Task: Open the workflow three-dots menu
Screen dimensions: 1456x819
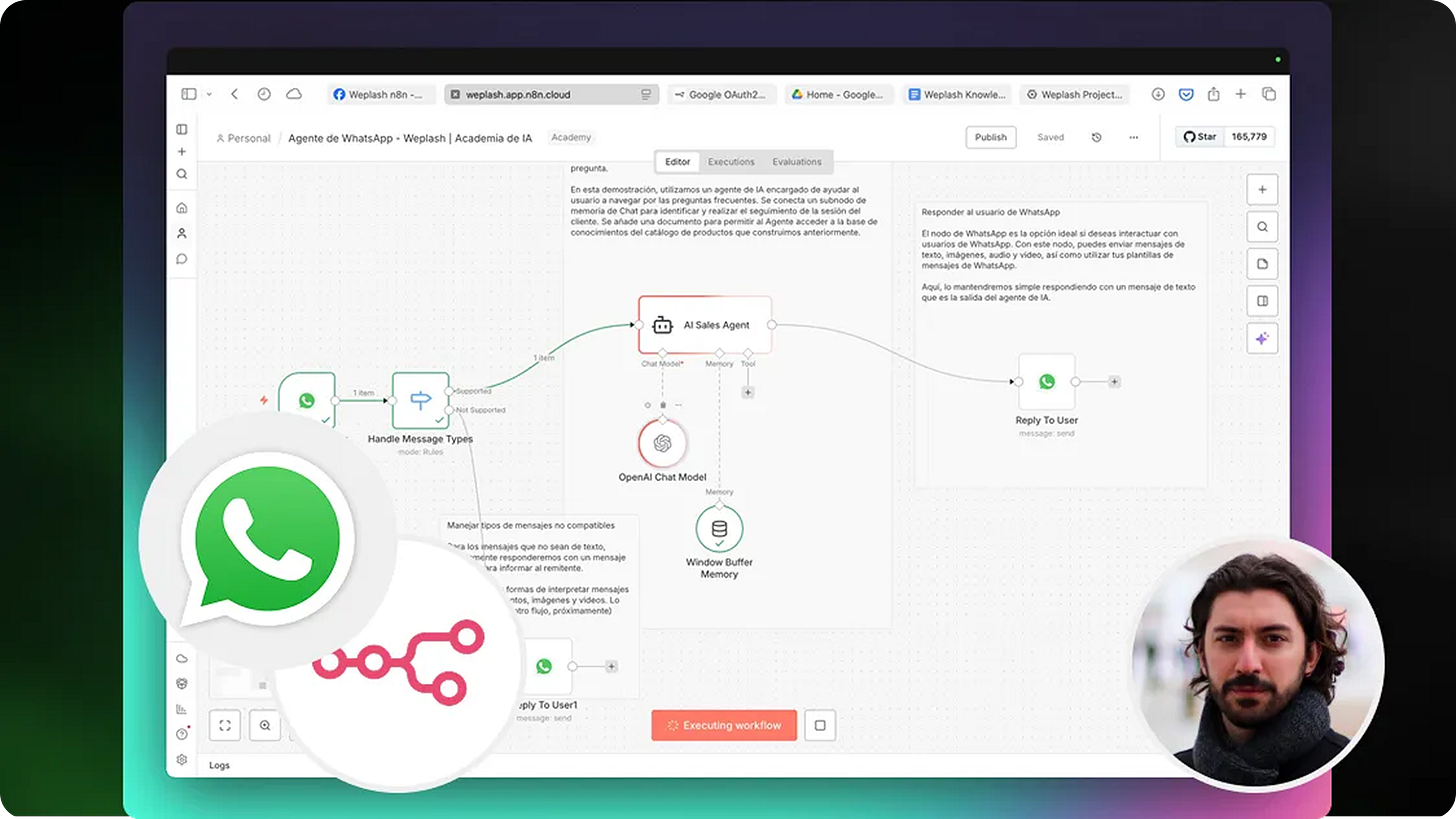Action: coord(1133,137)
